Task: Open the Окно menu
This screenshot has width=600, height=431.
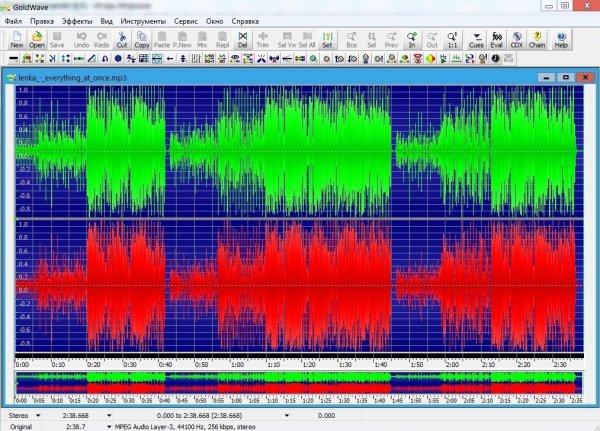Action: coord(215,21)
